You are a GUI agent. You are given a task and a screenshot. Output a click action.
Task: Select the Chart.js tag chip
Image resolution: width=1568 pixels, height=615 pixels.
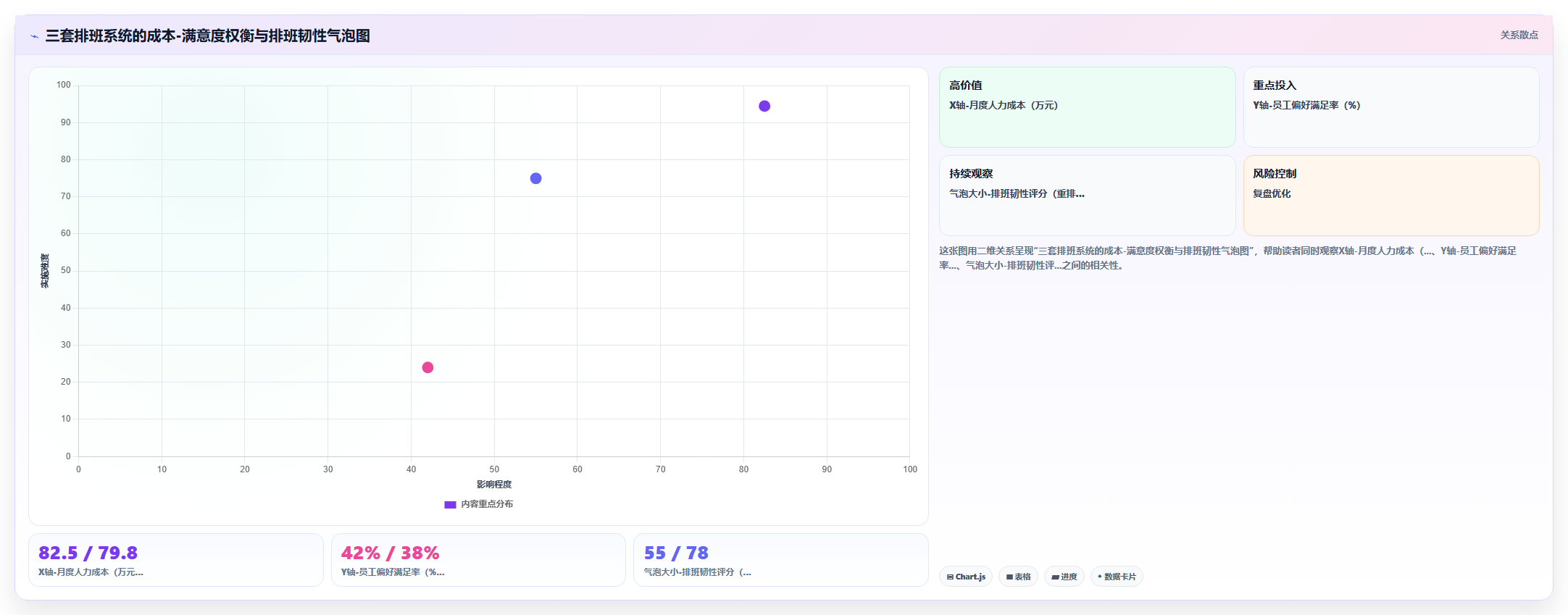(966, 577)
